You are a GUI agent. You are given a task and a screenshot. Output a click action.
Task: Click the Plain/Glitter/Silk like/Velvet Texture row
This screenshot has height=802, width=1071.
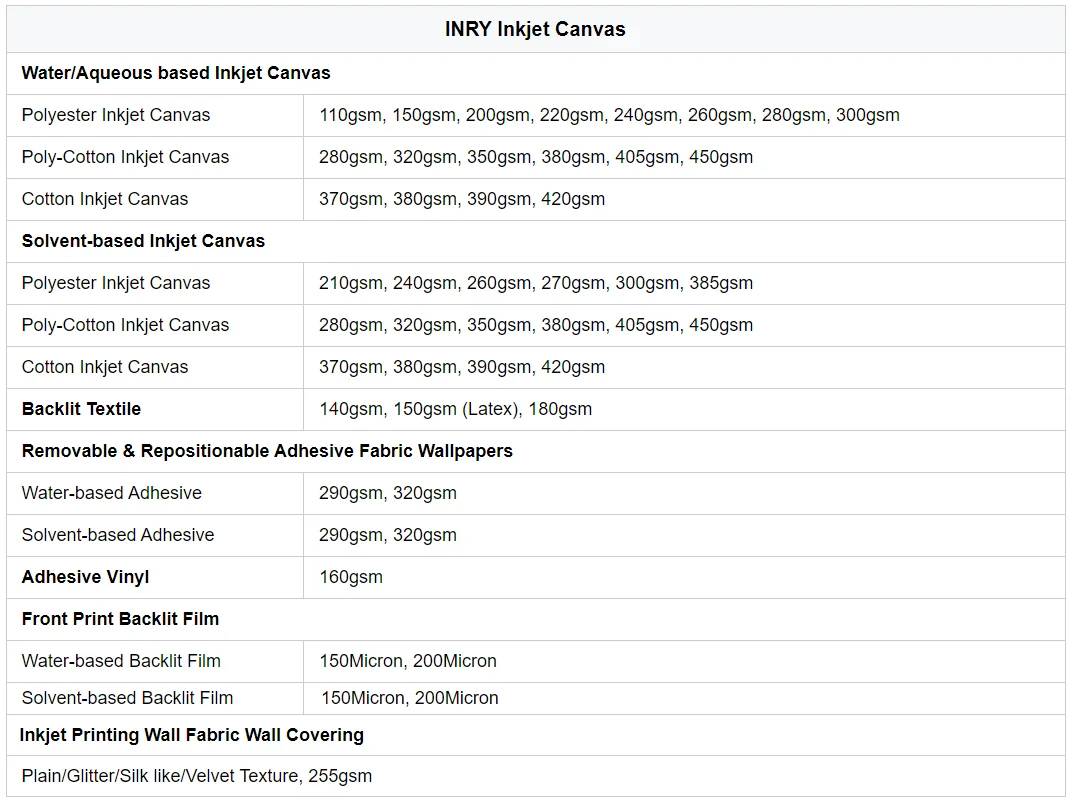point(197,776)
